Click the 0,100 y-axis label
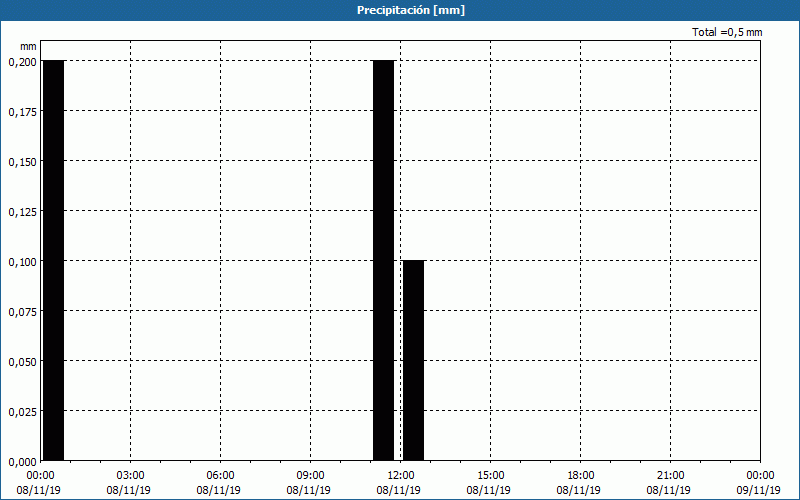Screen dimensions: 800x500 pos(22,262)
